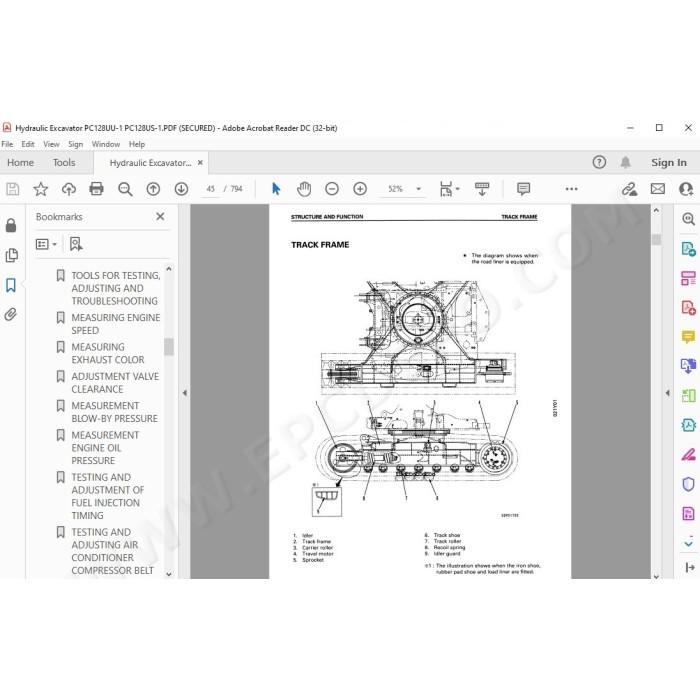Click document scroll-up arrow

click(656, 210)
